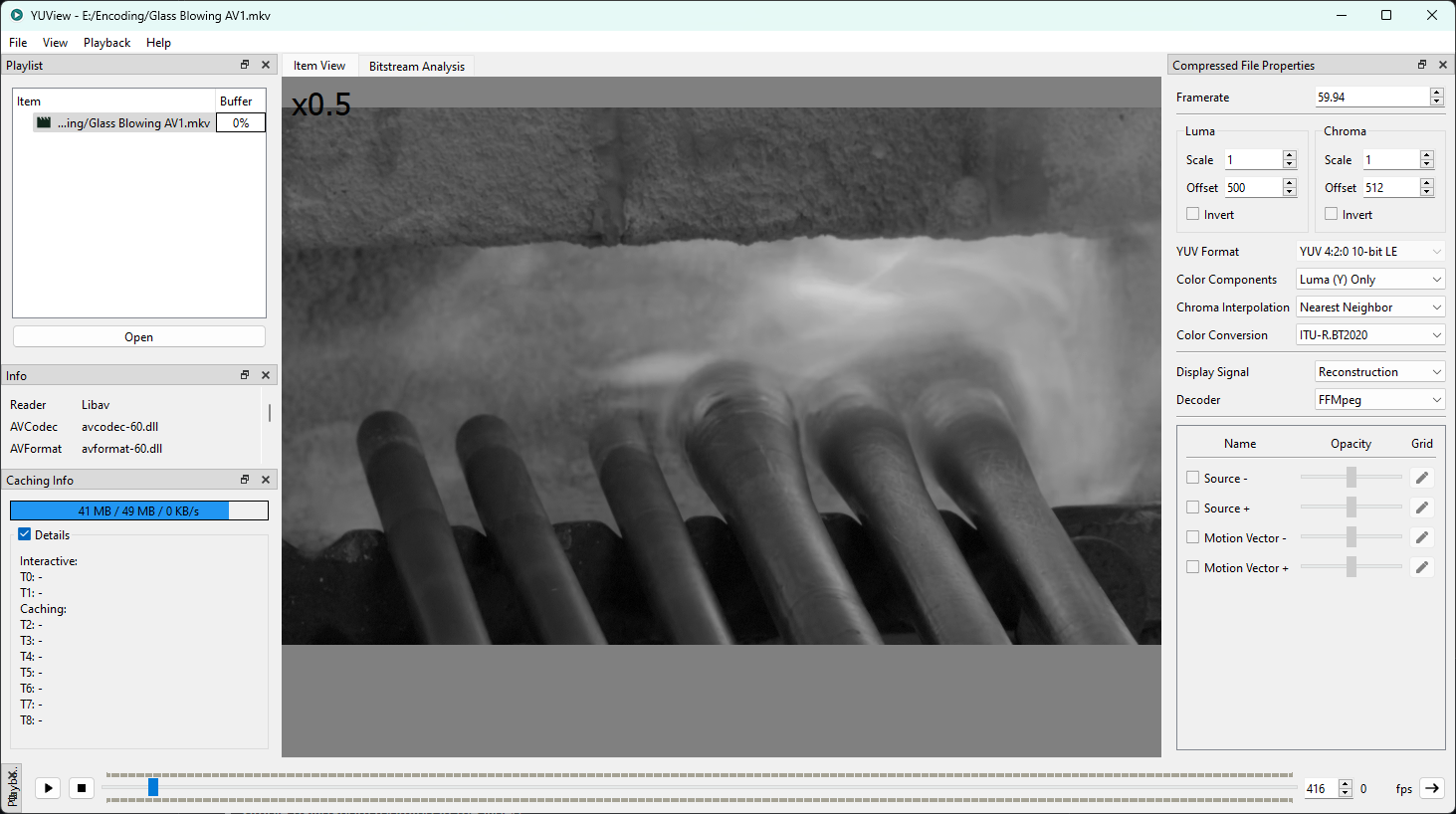Screen dimensions: 1456x814
Task: Enable the Source - overlay checkbox
Action: [1192, 477]
